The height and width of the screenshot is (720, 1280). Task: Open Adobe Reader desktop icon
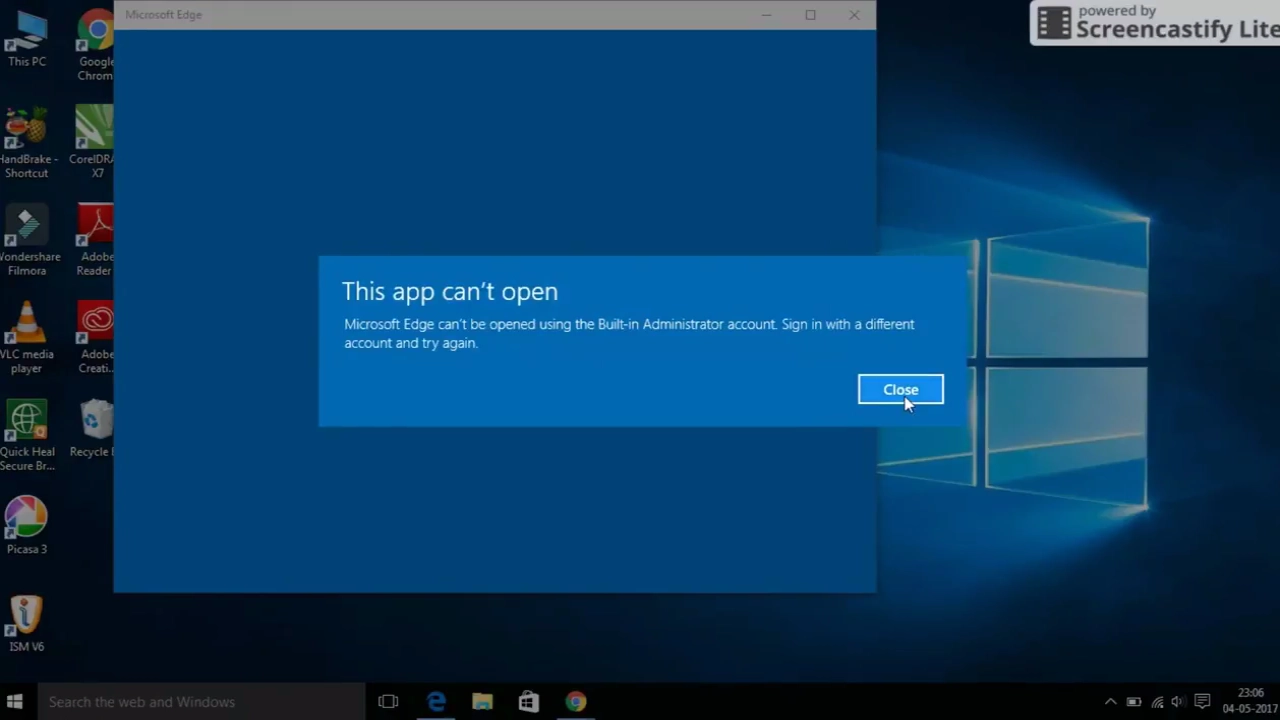point(95,241)
